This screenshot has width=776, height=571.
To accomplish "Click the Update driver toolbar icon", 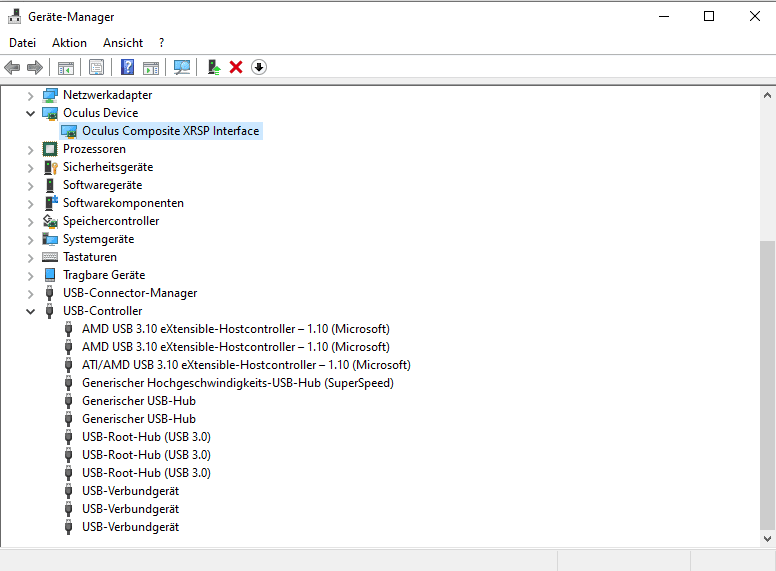I will (213, 67).
